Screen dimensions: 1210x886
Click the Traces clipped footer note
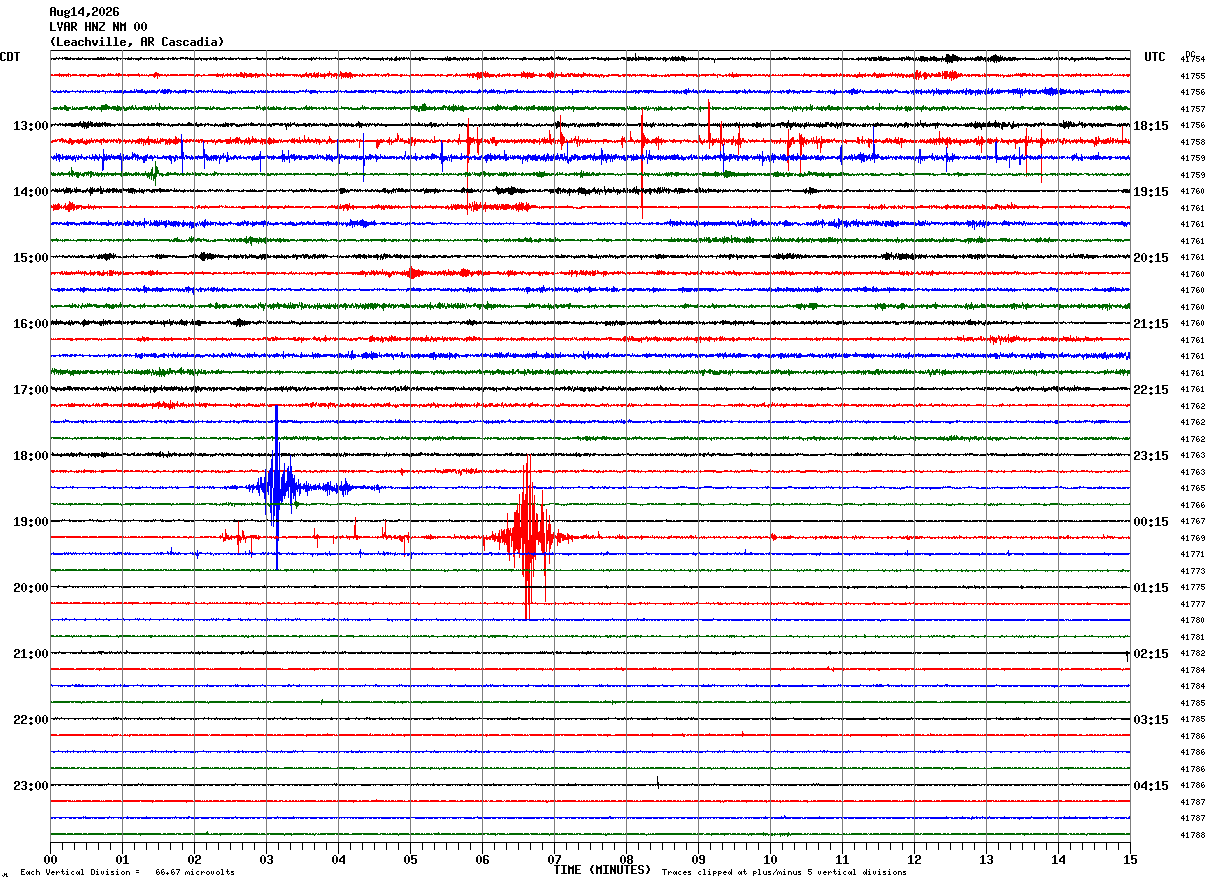[784, 872]
